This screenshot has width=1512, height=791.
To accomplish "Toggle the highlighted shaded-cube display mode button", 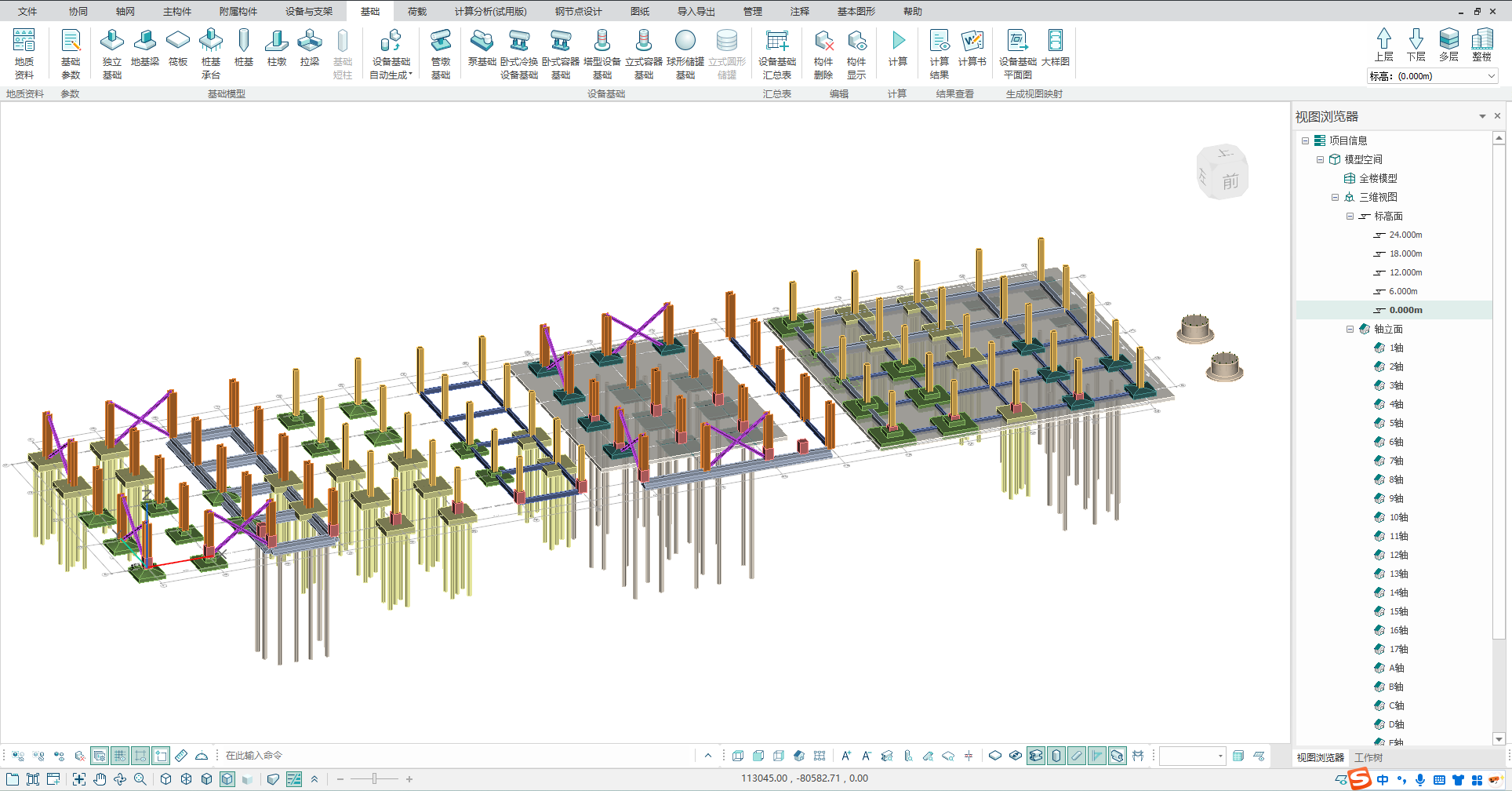I will [x=227, y=779].
